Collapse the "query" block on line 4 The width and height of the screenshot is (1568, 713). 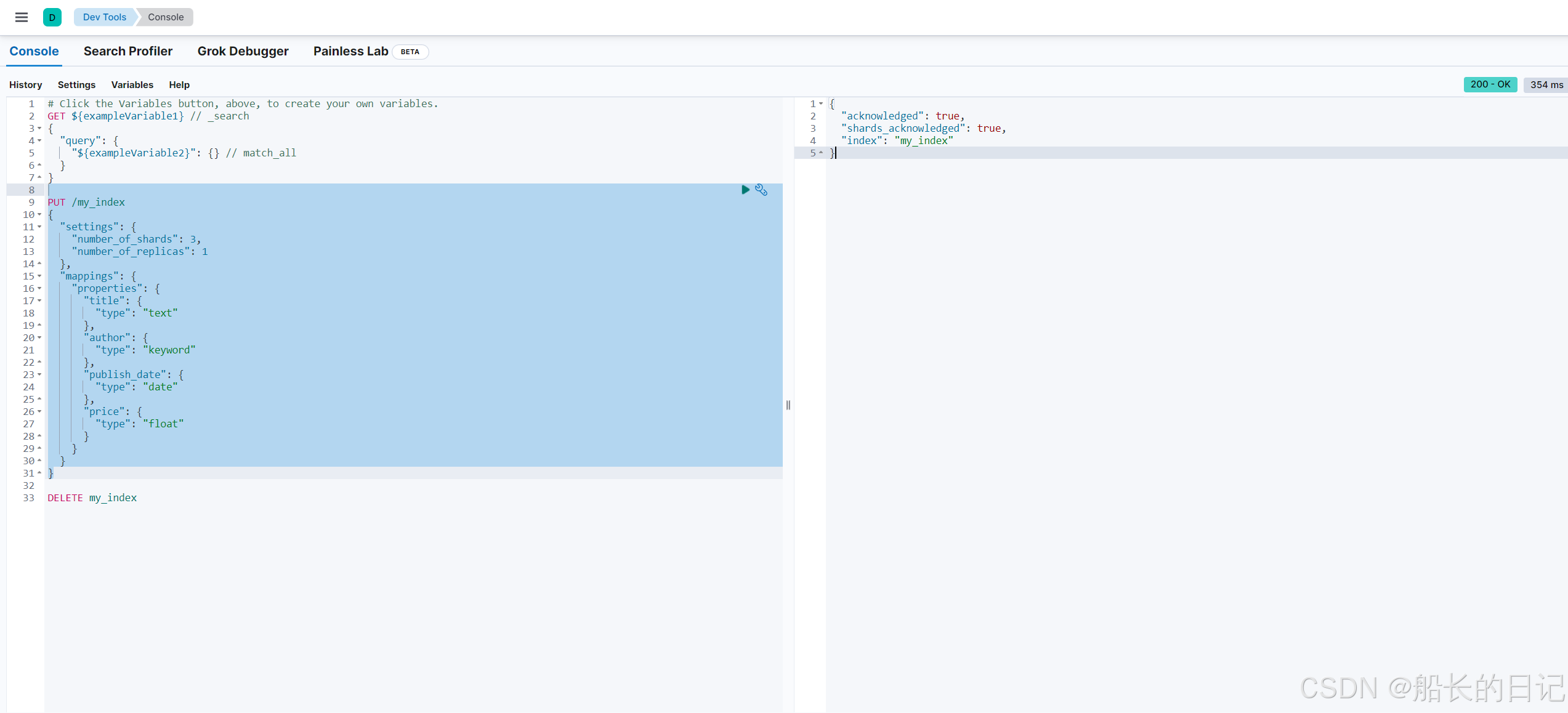(39, 140)
